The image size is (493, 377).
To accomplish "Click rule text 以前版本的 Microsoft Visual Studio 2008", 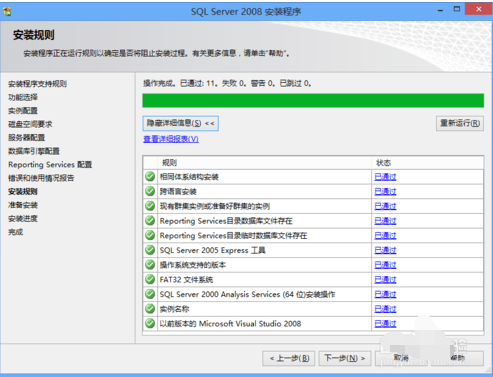I will [x=230, y=324].
